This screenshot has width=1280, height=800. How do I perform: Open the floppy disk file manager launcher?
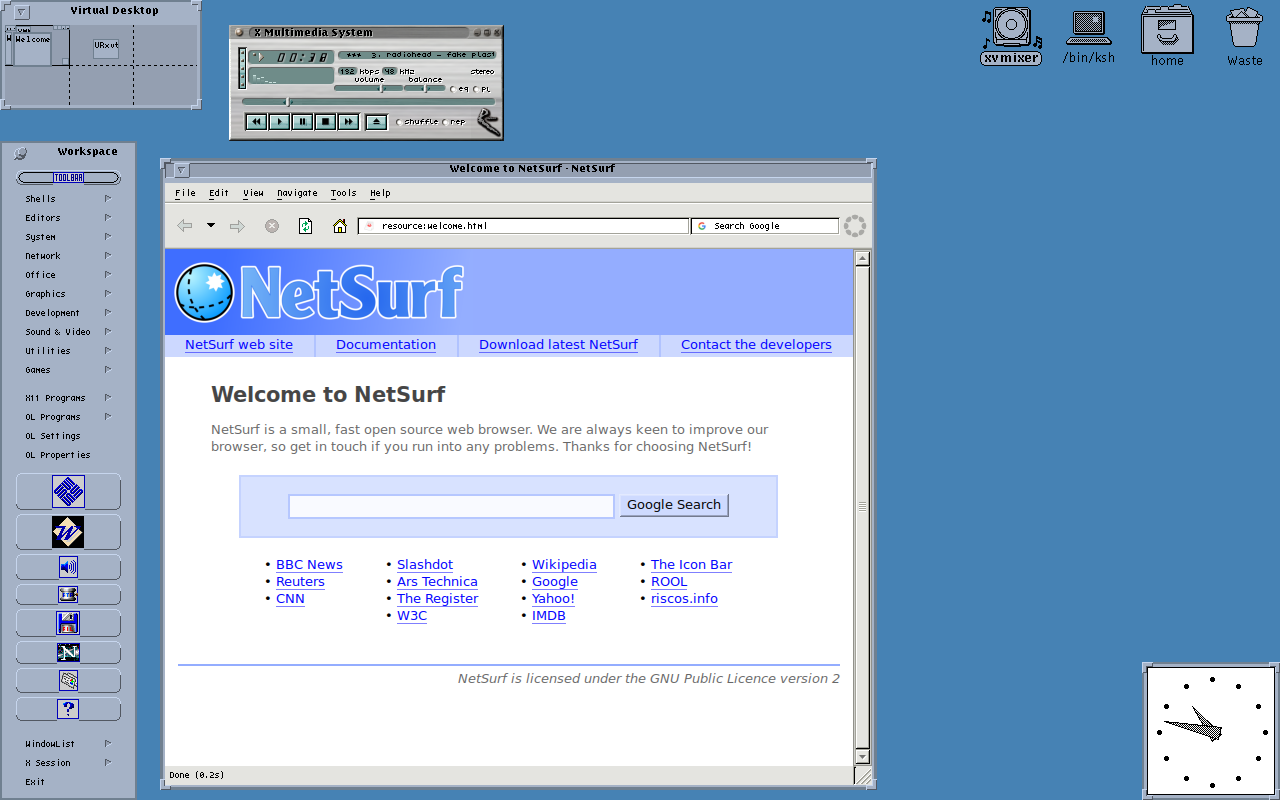point(68,624)
